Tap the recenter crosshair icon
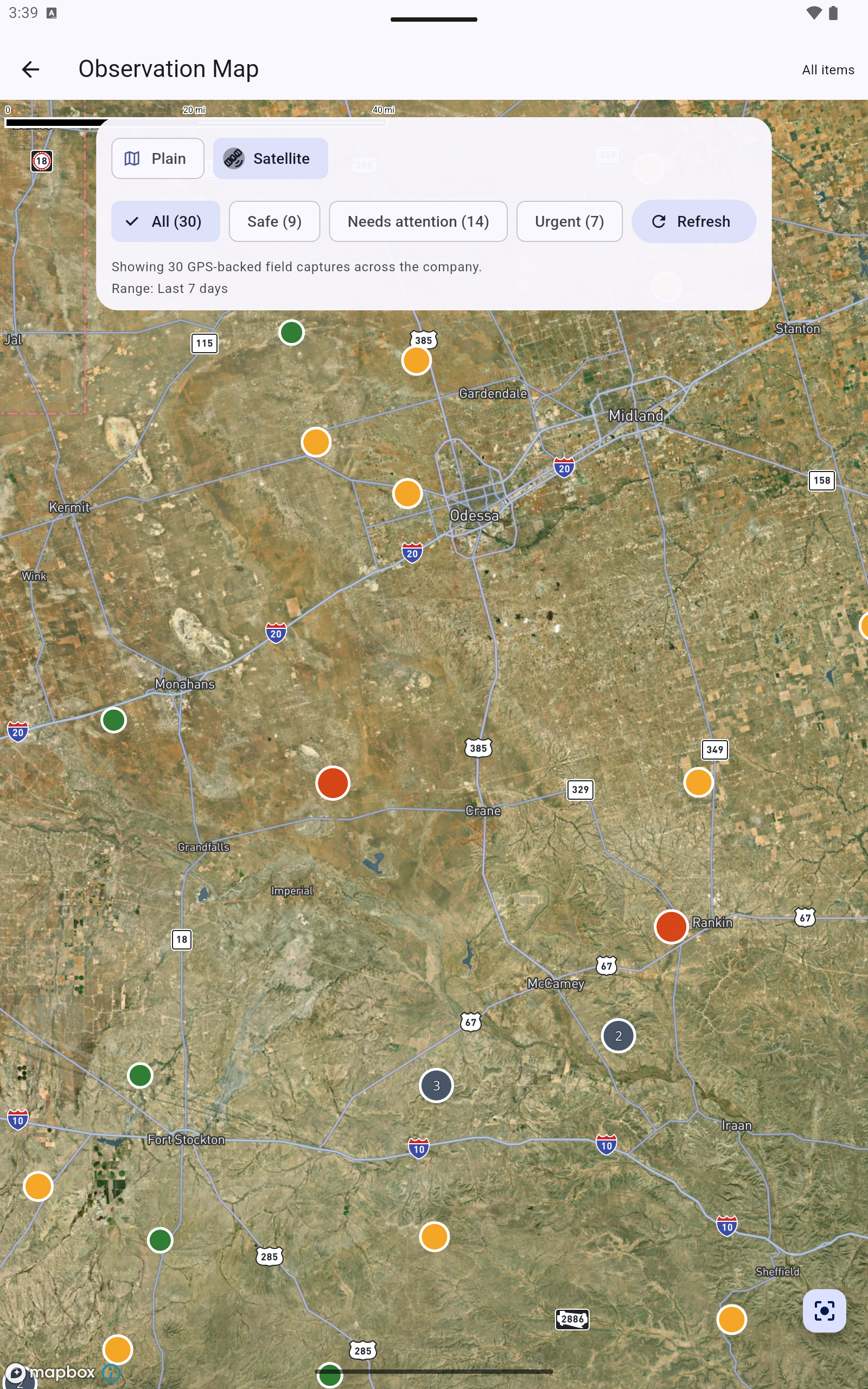This screenshot has width=868, height=1389. [825, 1310]
